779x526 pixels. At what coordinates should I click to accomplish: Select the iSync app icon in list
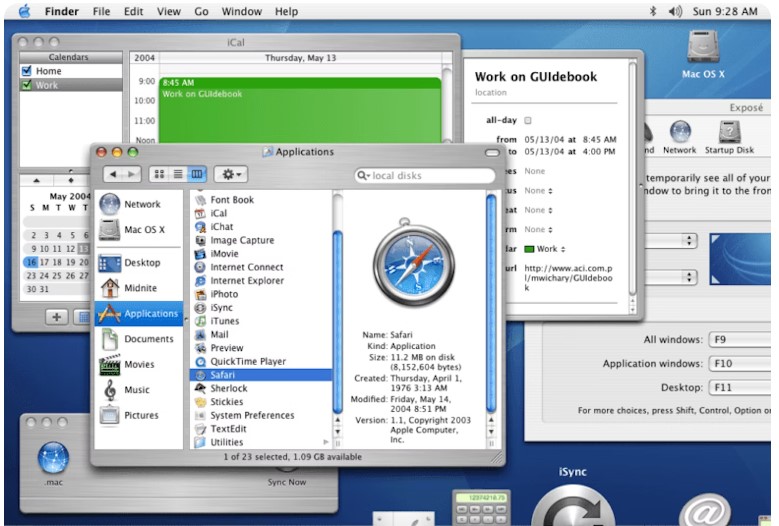pyautogui.click(x=200, y=307)
